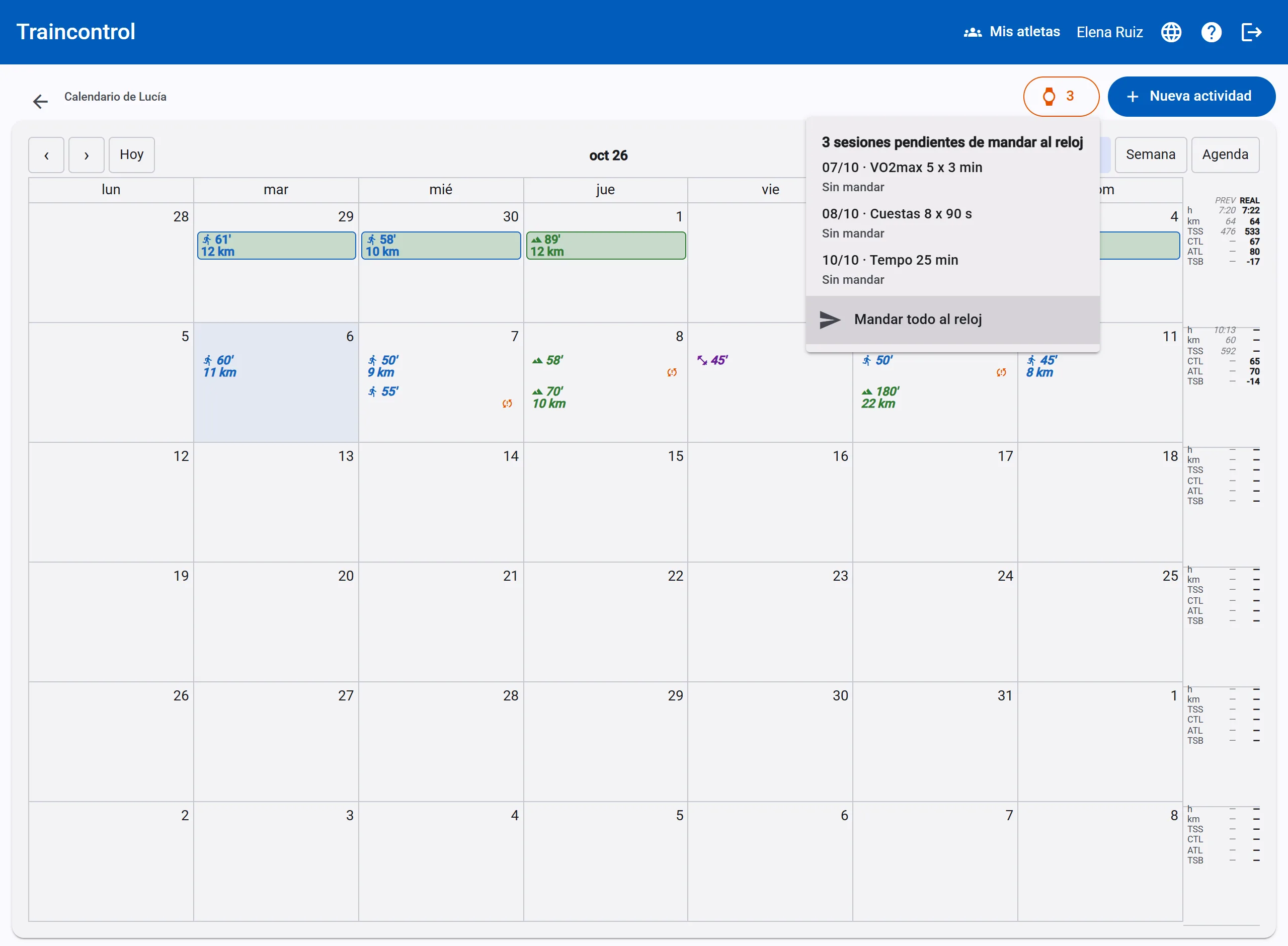Click the mar weekday column header
Viewport: 1288px width, 946px height.
[x=276, y=190]
